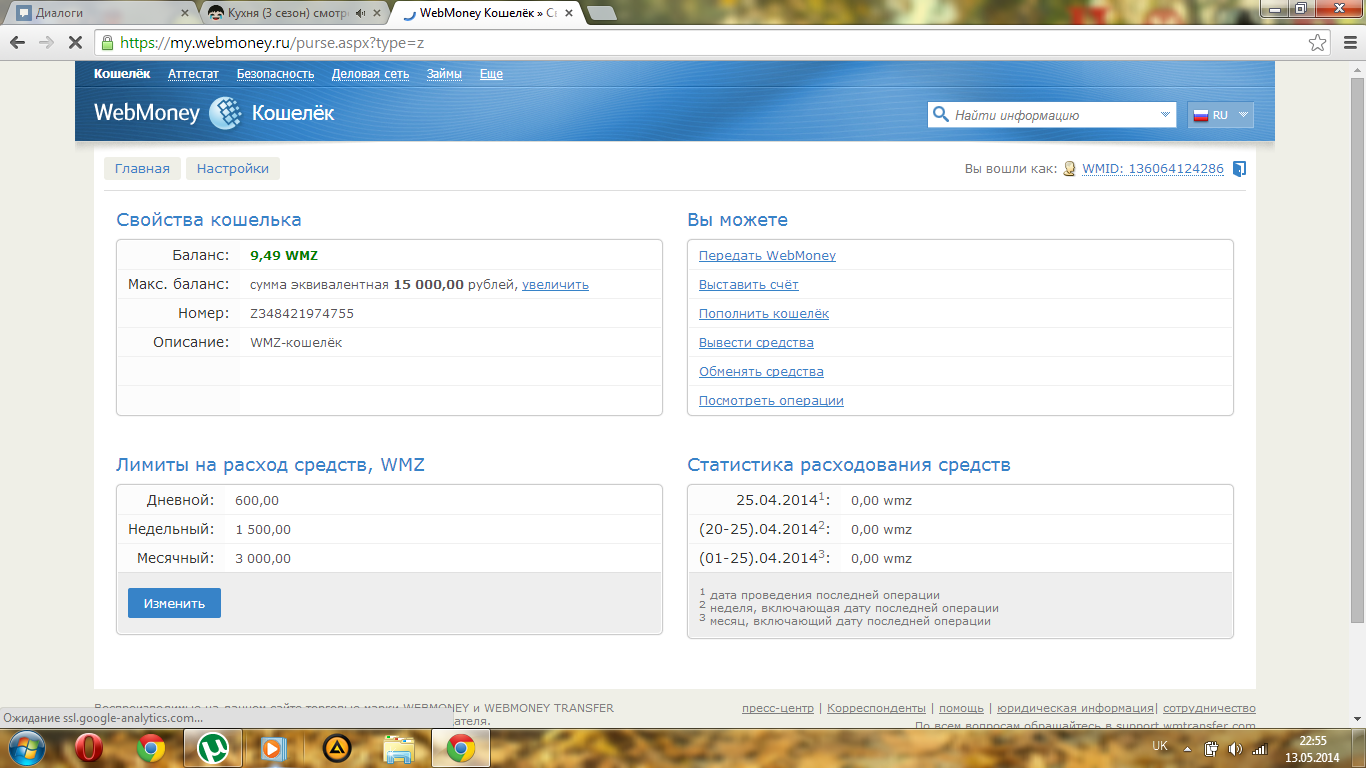
Task: Open Windows Explorer folder on taskbar
Action: (399, 748)
